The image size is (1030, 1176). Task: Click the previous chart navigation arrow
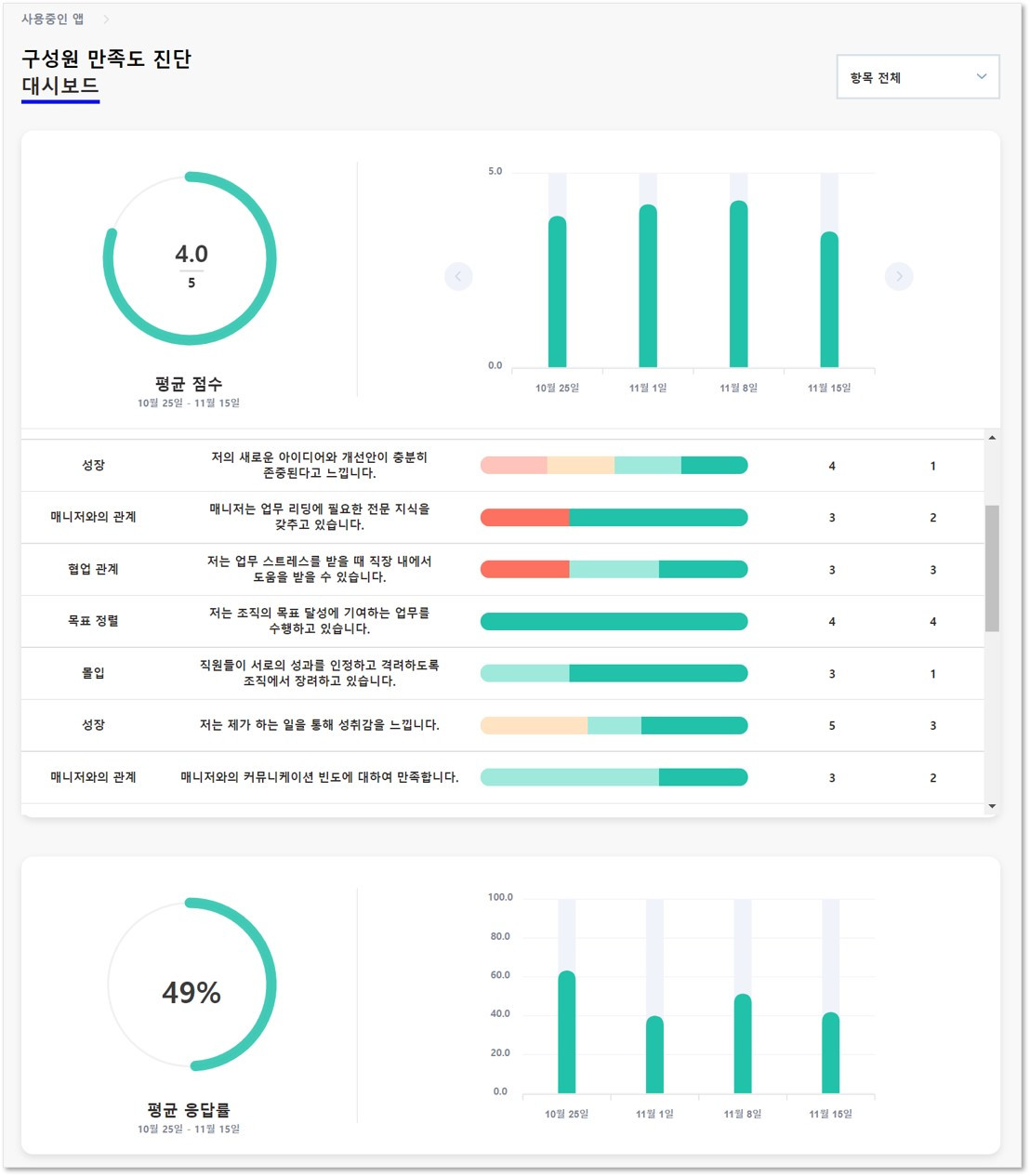[458, 276]
